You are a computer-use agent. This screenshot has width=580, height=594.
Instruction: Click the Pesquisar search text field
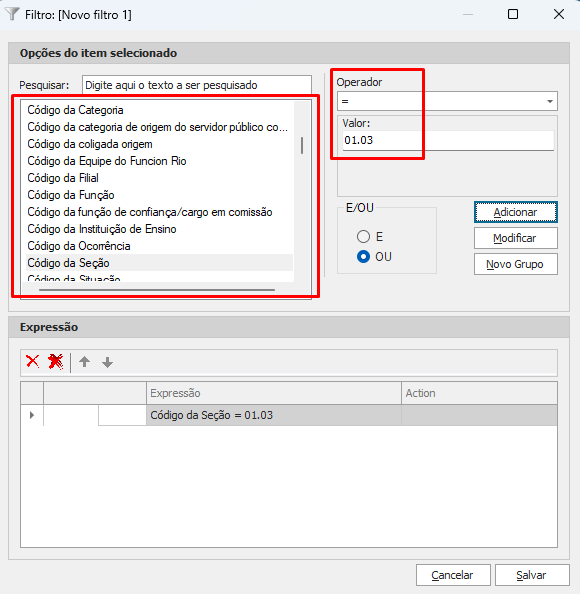pos(197,85)
